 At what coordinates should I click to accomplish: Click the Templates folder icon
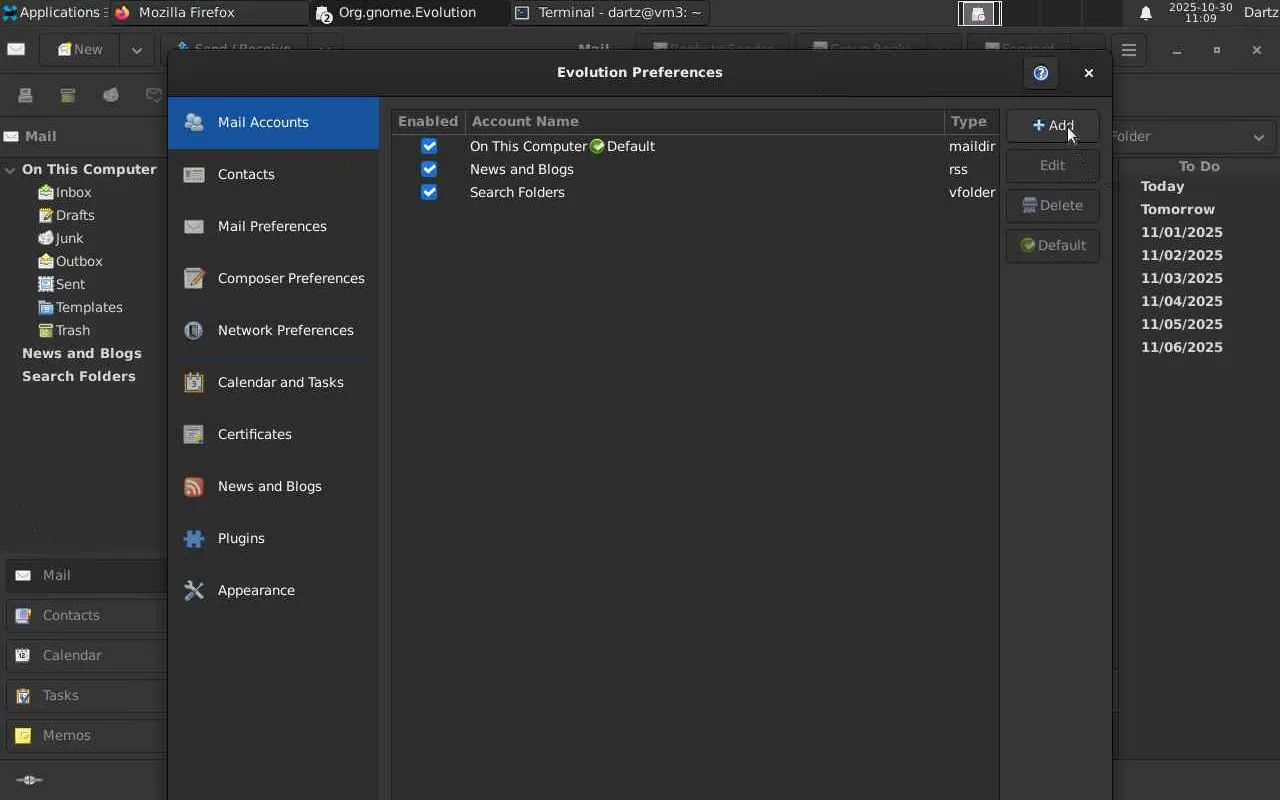click(45, 307)
